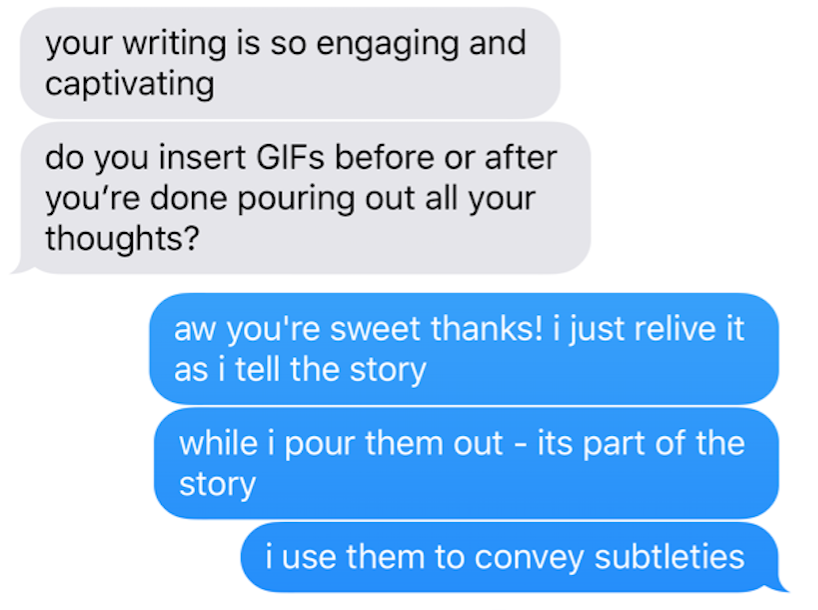
Task: Click the word 'subtleties' in the last message
Action: [x=669, y=556]
